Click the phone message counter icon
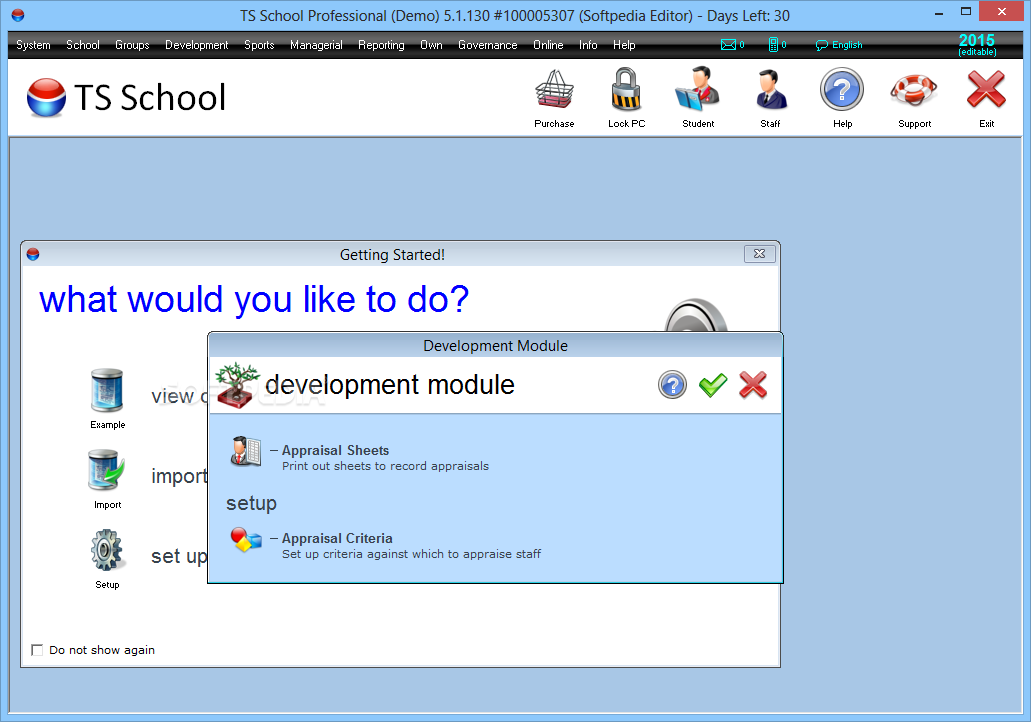Screen dimensions: 1031x722 pyautogui.click(x=777, y=45)
